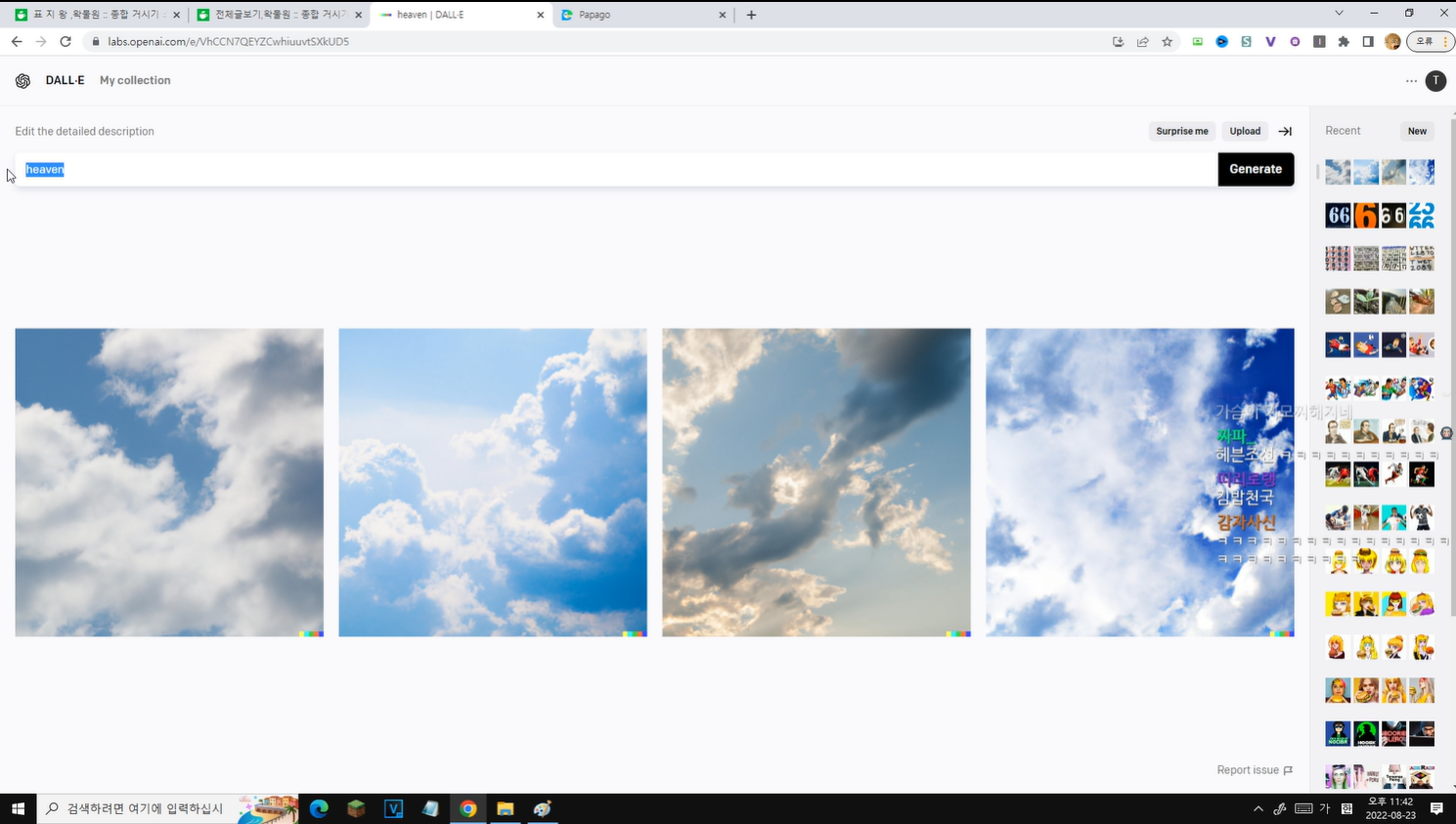Viewport: 1456px width, 824px height.
Task: Click the install app icon in address bar
Action: coord(1118,42)
